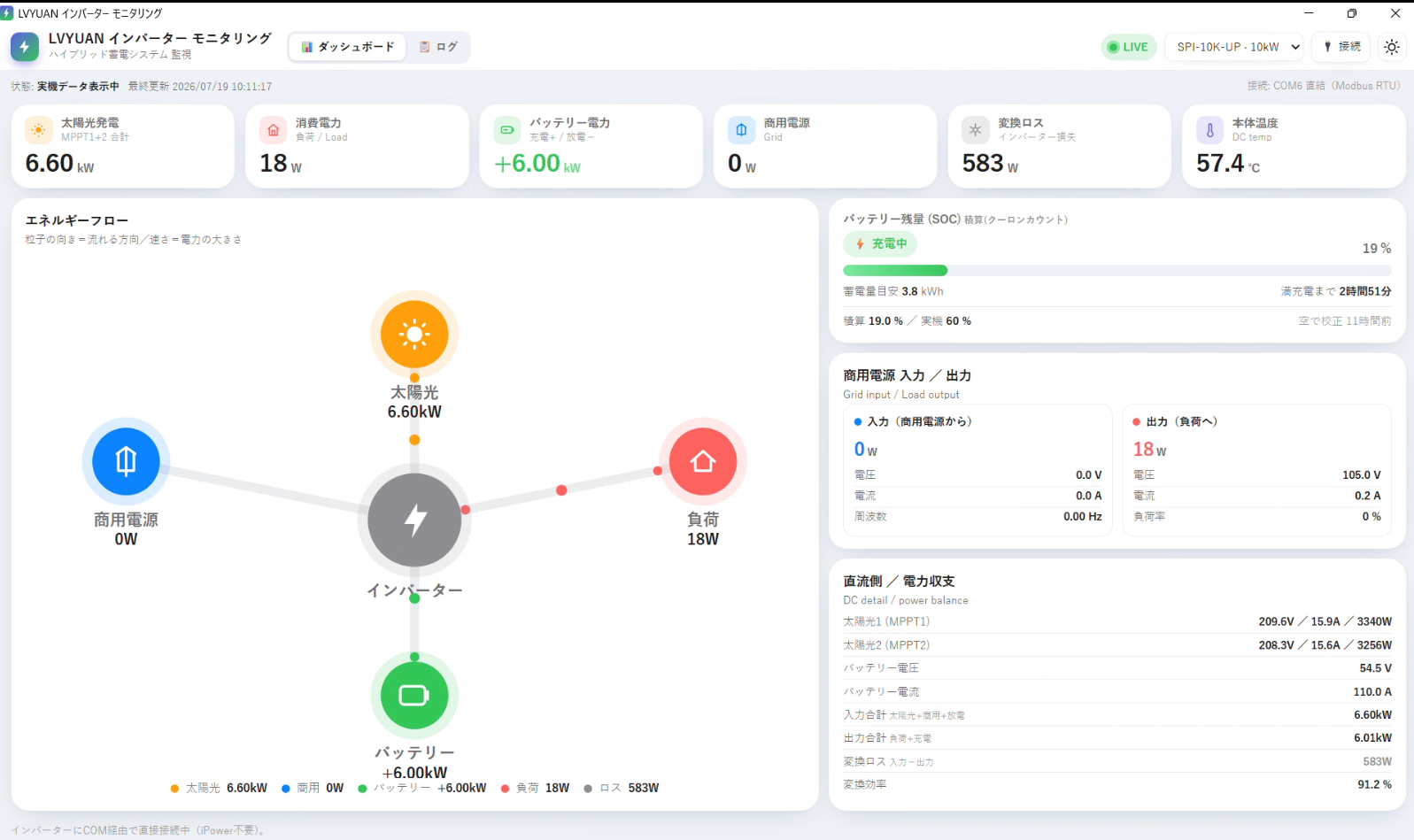1414x840 pixels.
Task: Click the red load node in energy flow
Action: pos(703,461)
